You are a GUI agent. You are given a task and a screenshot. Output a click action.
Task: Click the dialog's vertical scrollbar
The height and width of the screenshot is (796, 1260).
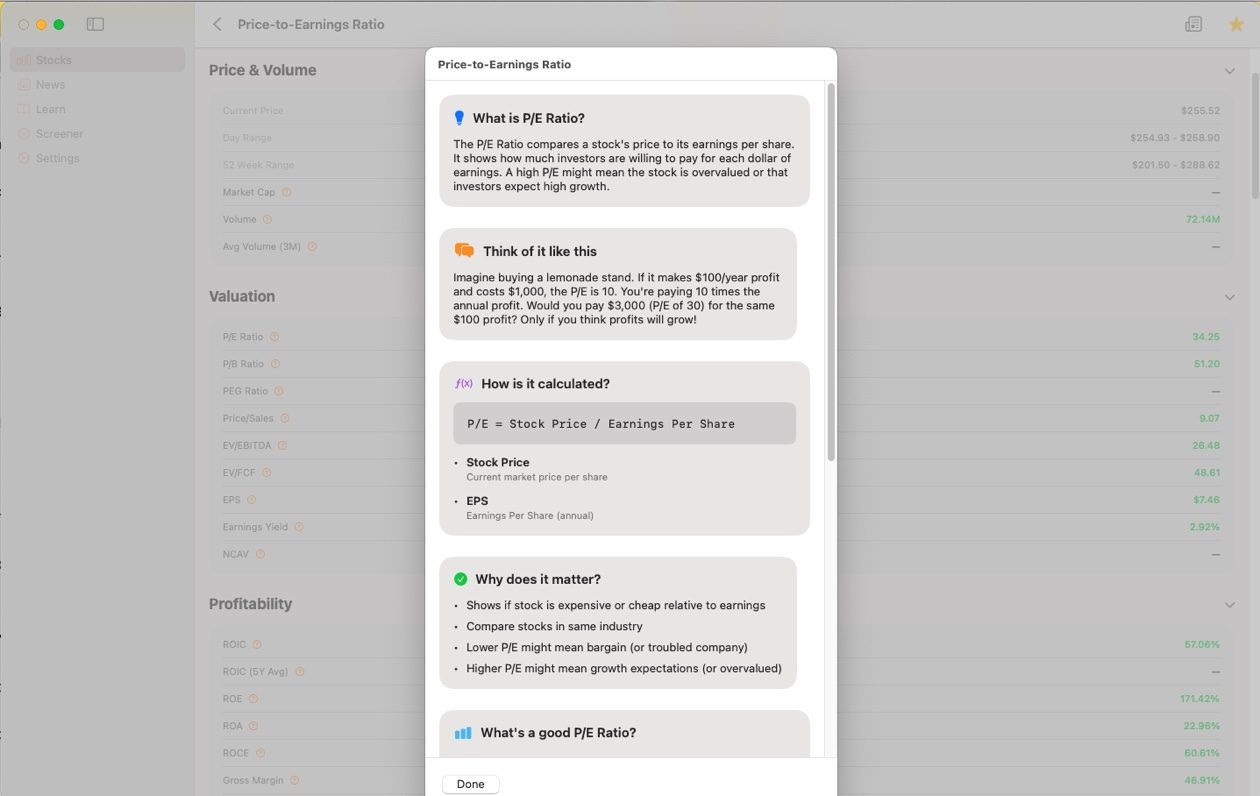tap(830, 272)
